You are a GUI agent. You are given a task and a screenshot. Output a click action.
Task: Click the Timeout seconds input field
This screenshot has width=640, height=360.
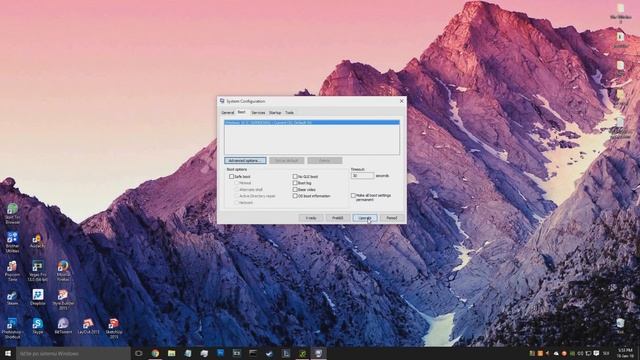tap(362, 176)
